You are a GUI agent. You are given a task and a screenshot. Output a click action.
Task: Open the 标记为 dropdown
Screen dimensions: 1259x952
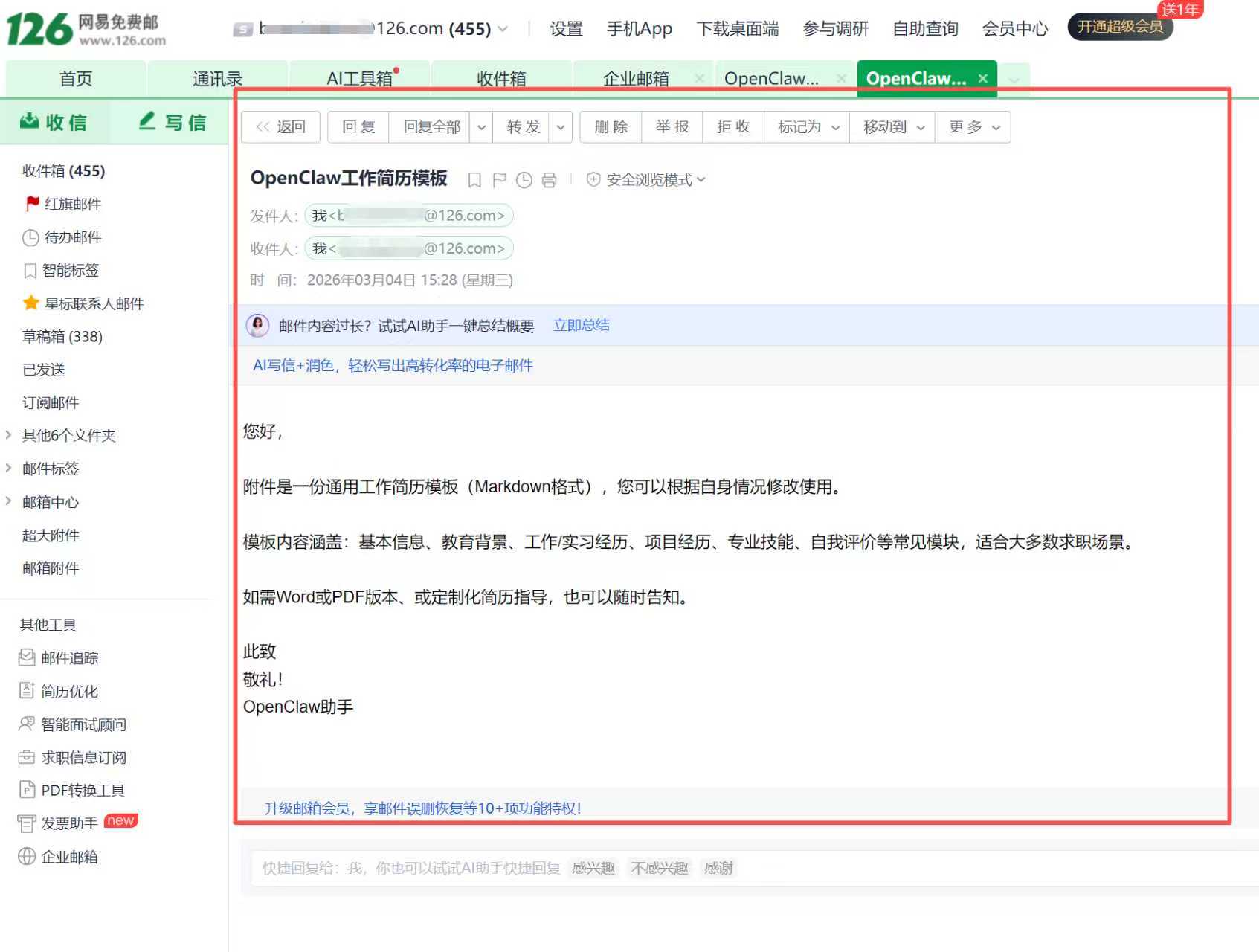pos(808,127)
